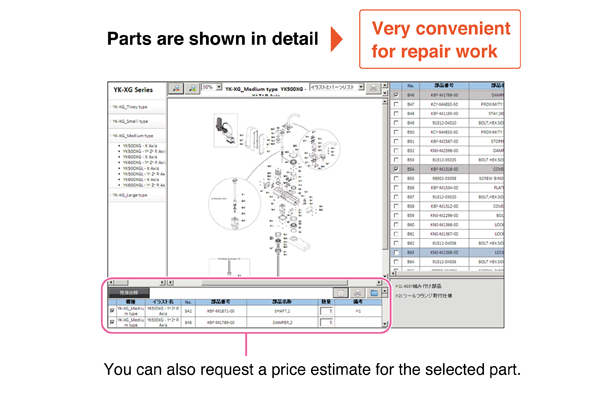Click part number 91312-04010 in row 849
This screenshot has width=598, height=393.
pos(444,123)
